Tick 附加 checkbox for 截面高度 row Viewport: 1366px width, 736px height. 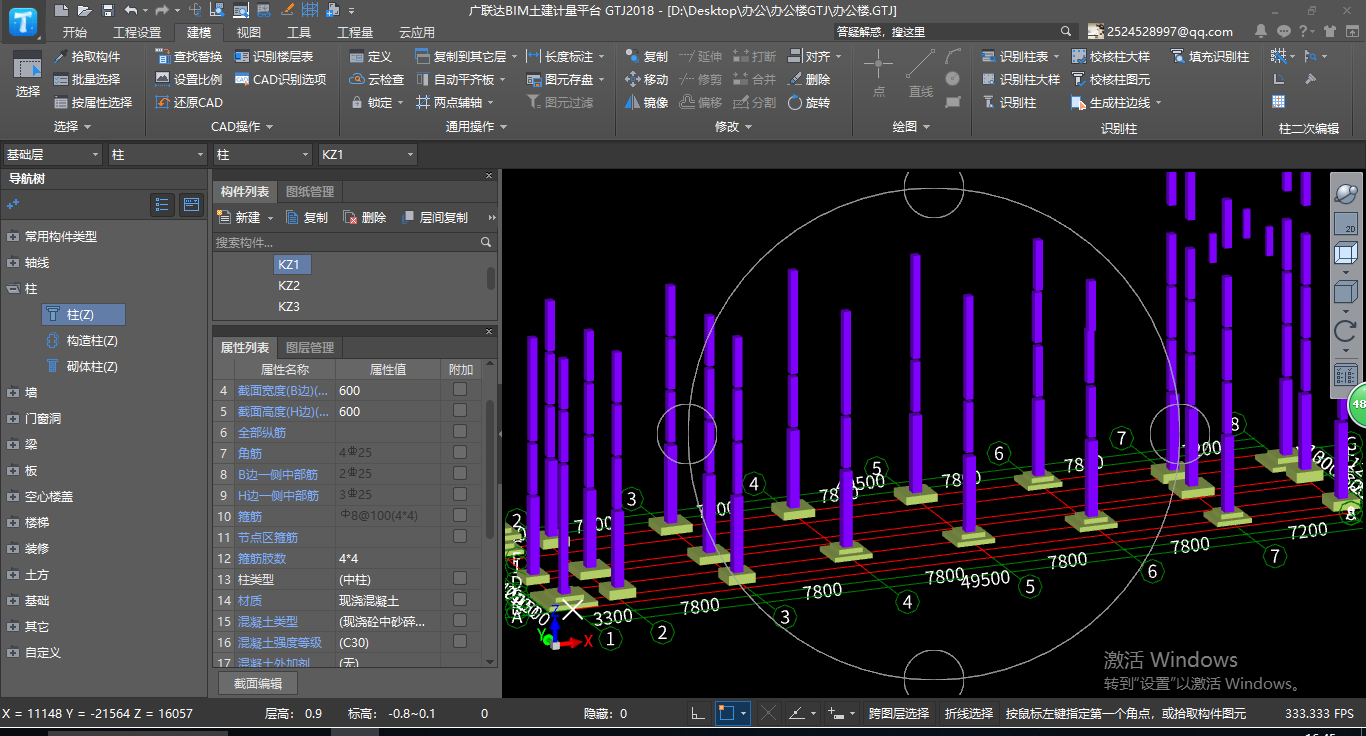460,410
